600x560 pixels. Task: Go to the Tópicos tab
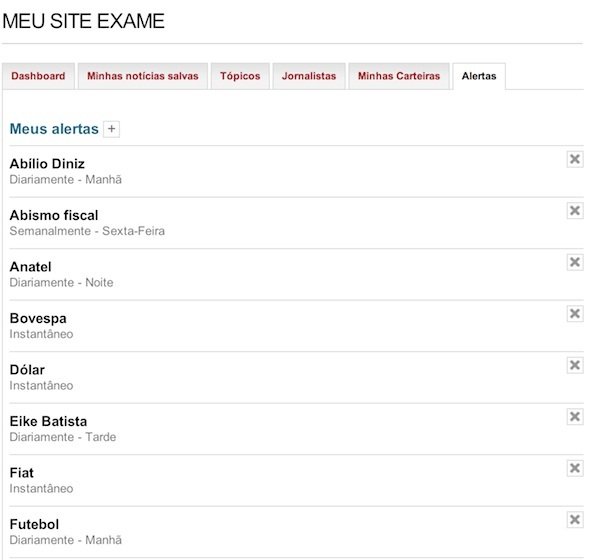(240, 76)
